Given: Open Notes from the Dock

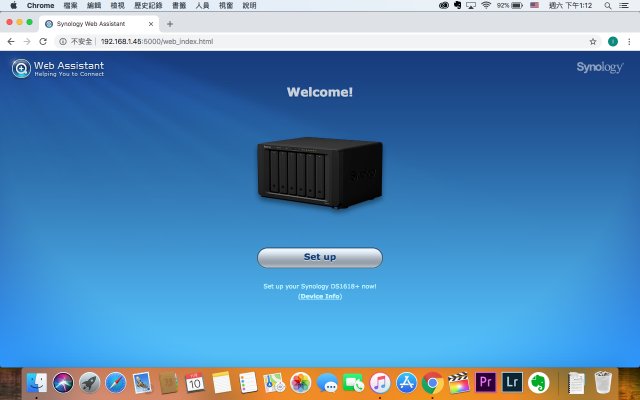Looking at the screenshot, I should coord(222,382).
